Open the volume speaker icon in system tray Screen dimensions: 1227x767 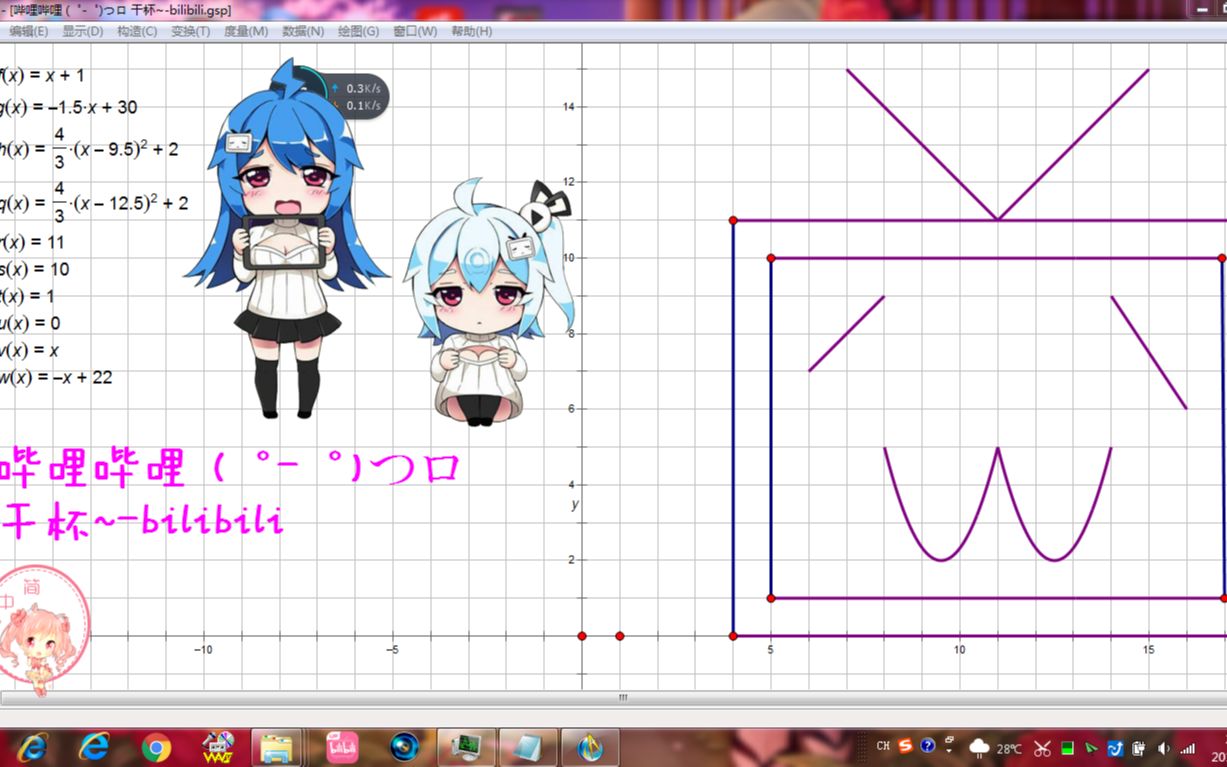pyautogui.click(x=1163, y=749)
